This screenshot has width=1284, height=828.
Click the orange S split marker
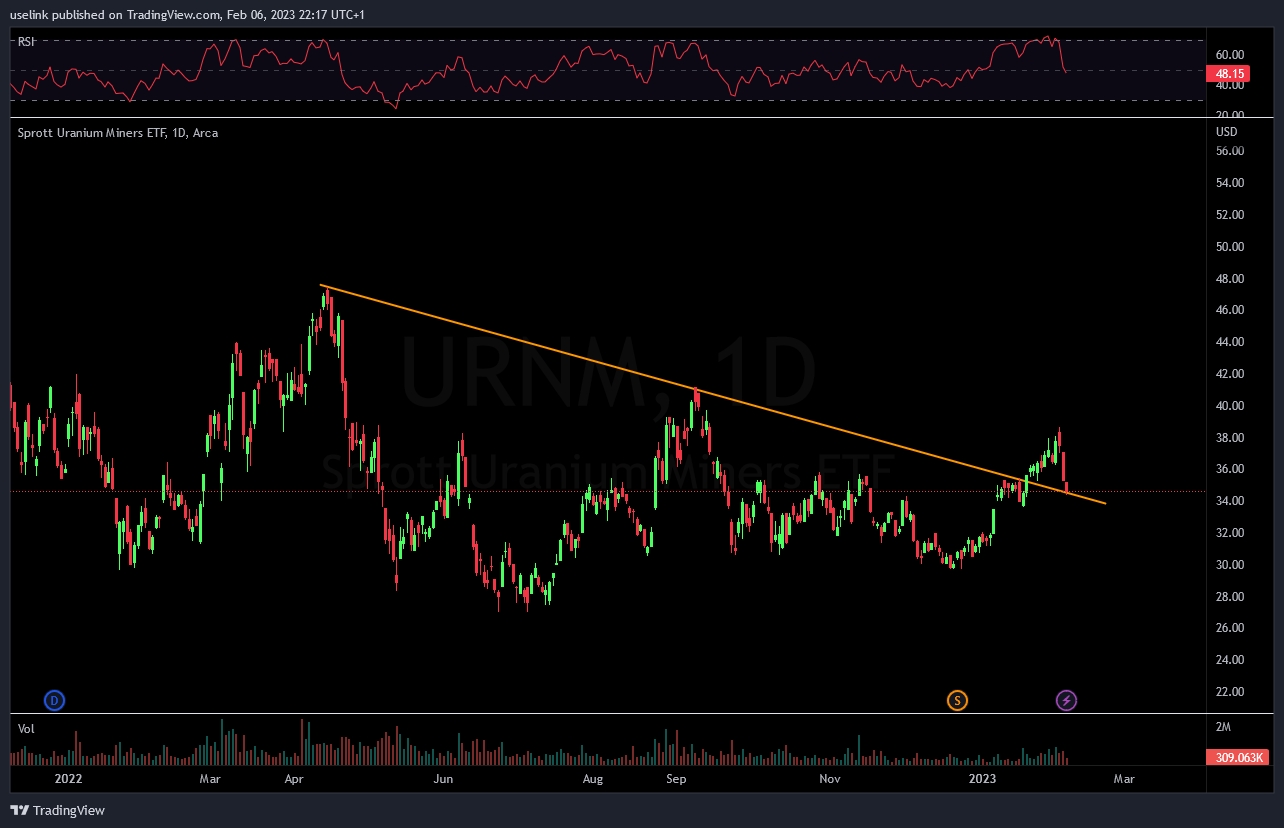pyautogui.click(x=958, y=700)
